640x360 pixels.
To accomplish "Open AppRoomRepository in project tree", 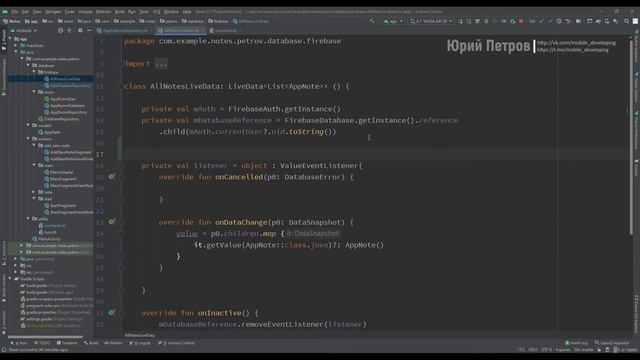I will (x=66, y=112).
